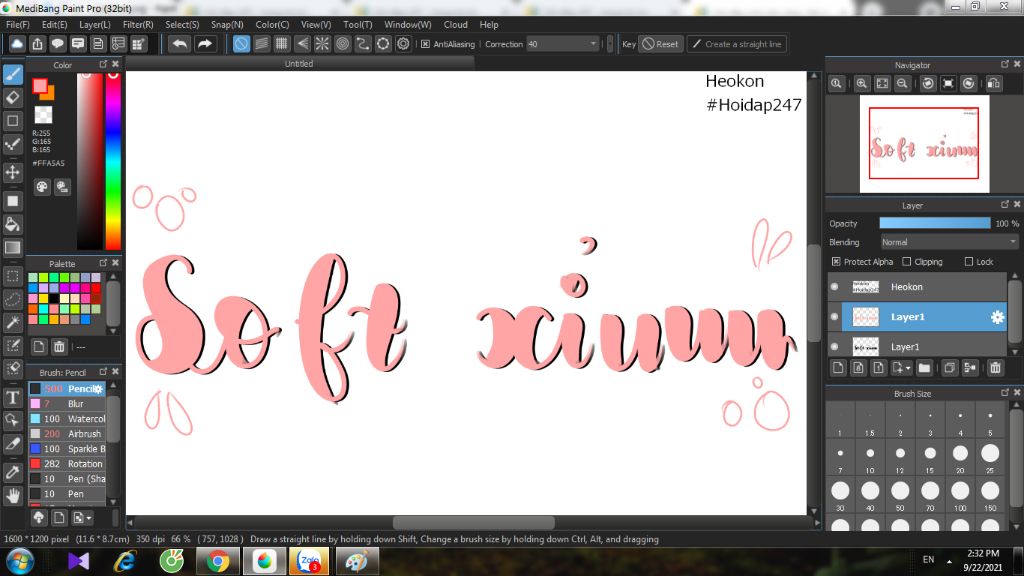The height and width of the screenshot is (576, 1024).
Task: Hide the bottom Layer1
Action: click(835, 347)
